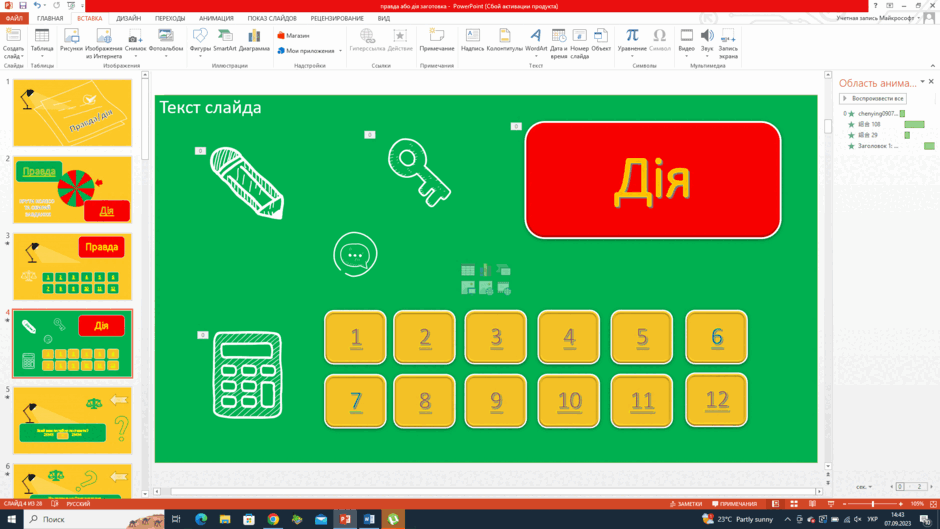The image size is (940, 529).
Task: Click the ПРИМЕЧАНИЯ button in status bar
Action: coord(734,504)
